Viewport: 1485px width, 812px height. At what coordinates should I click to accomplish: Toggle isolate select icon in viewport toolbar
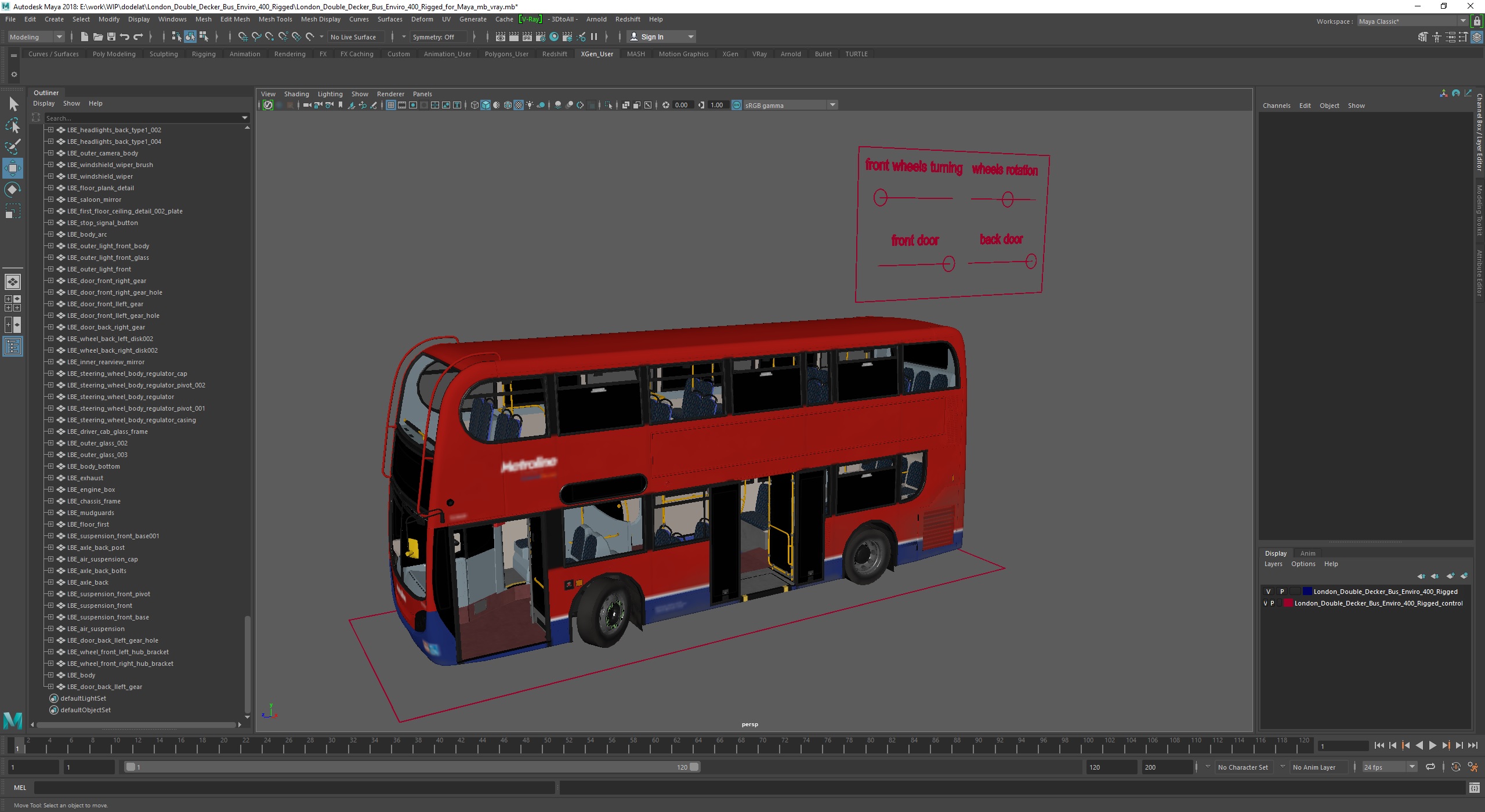609,105
